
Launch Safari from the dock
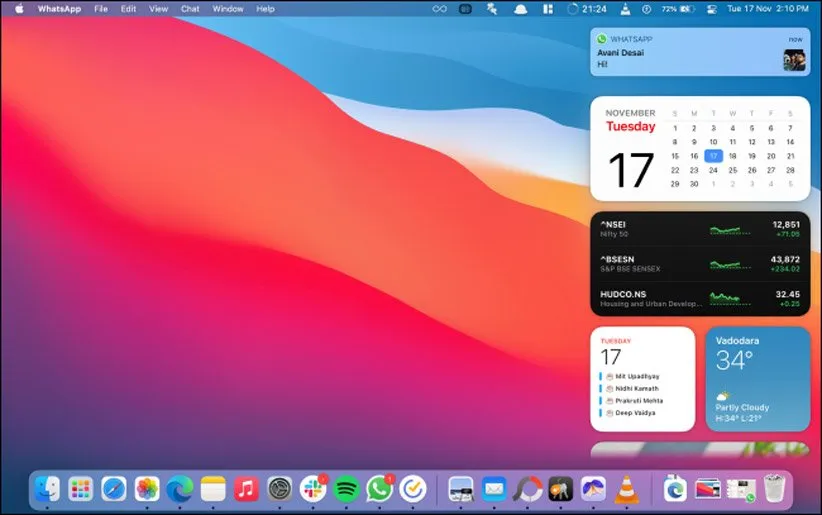tap(114, 488)
